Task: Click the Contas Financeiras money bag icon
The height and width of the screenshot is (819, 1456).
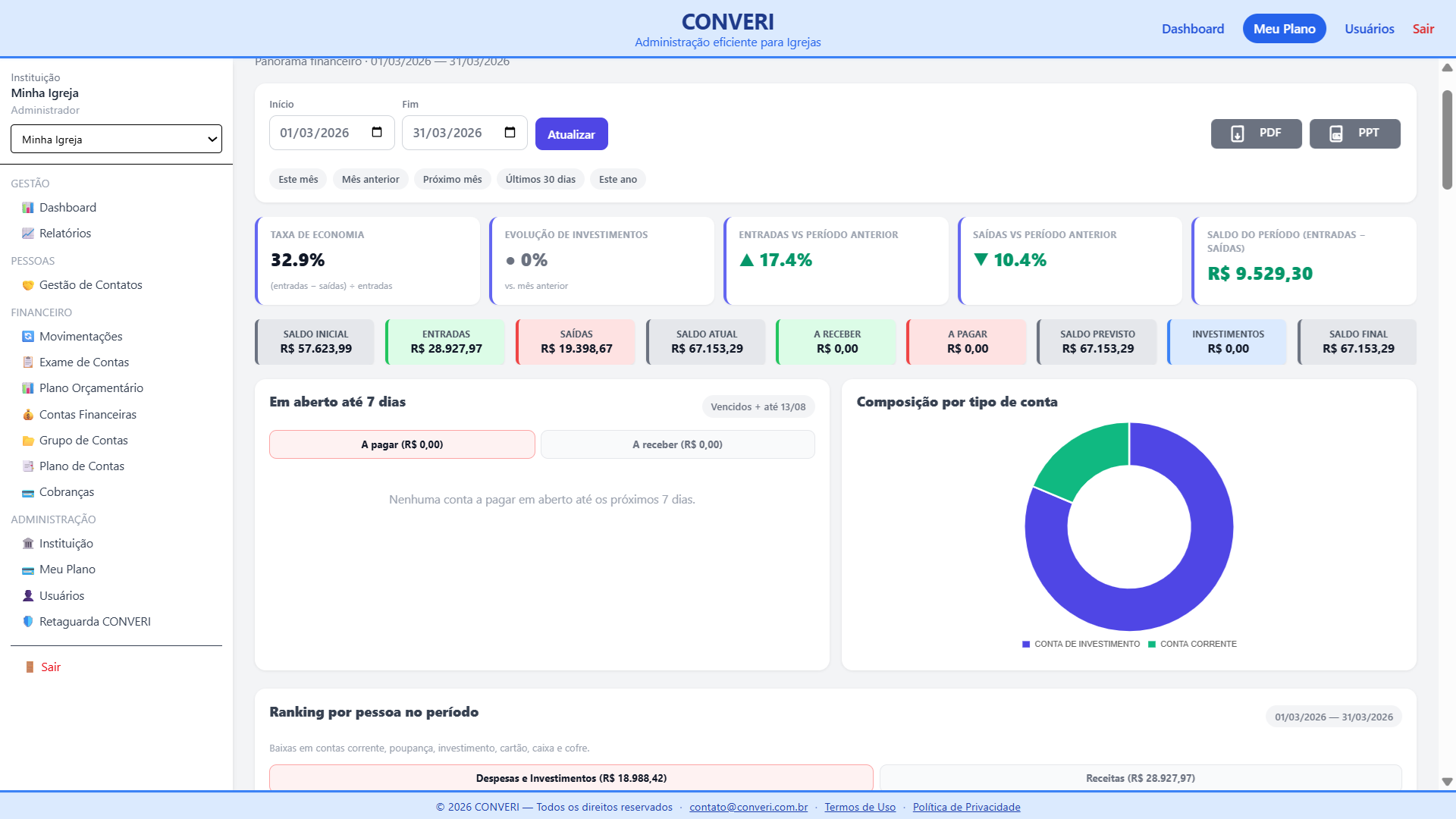Action: tap(28, 415)
